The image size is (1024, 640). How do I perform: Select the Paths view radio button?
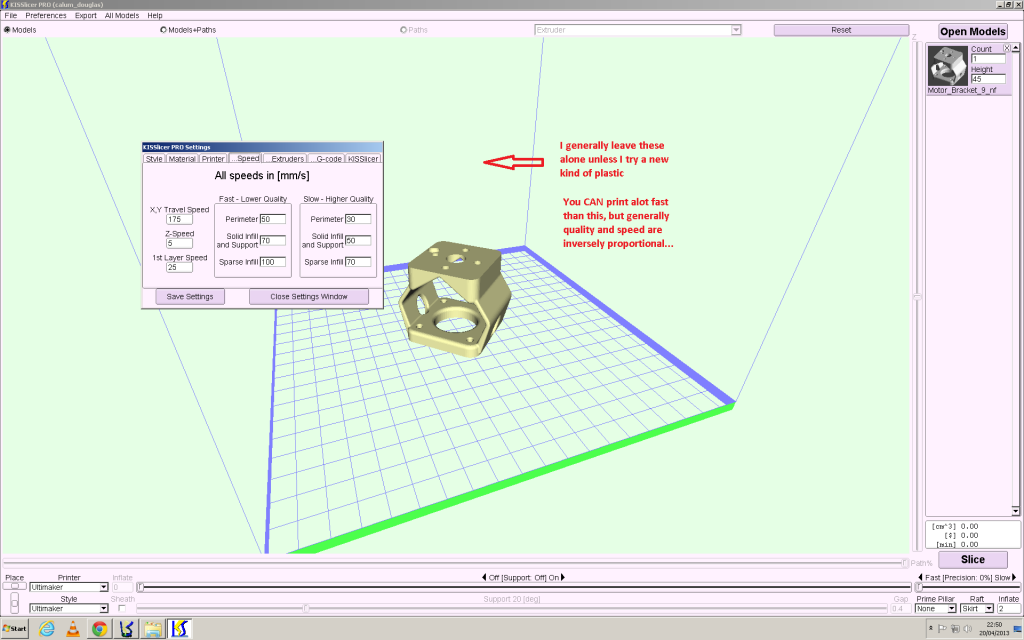(404, 29)
